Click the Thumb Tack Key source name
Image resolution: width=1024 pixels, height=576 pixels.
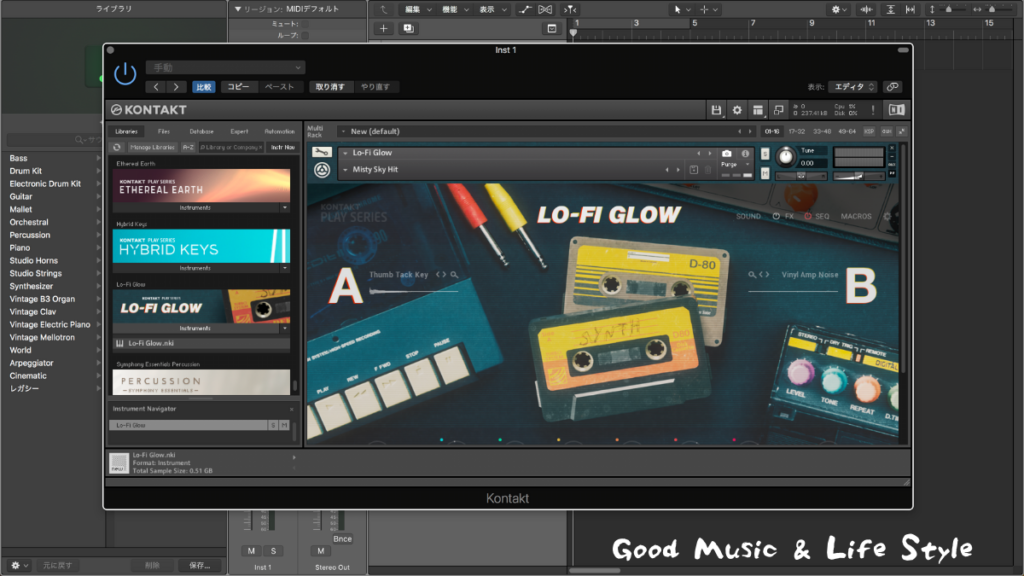(398, 275)
